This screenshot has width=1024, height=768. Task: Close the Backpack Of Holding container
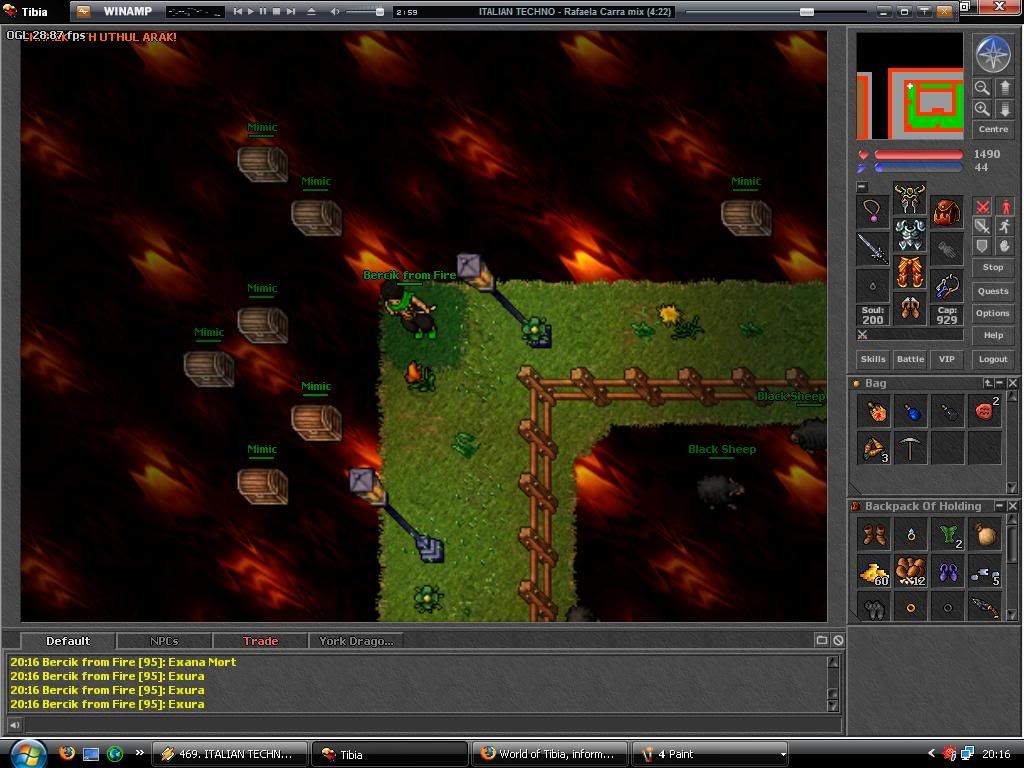(1012, 506)
